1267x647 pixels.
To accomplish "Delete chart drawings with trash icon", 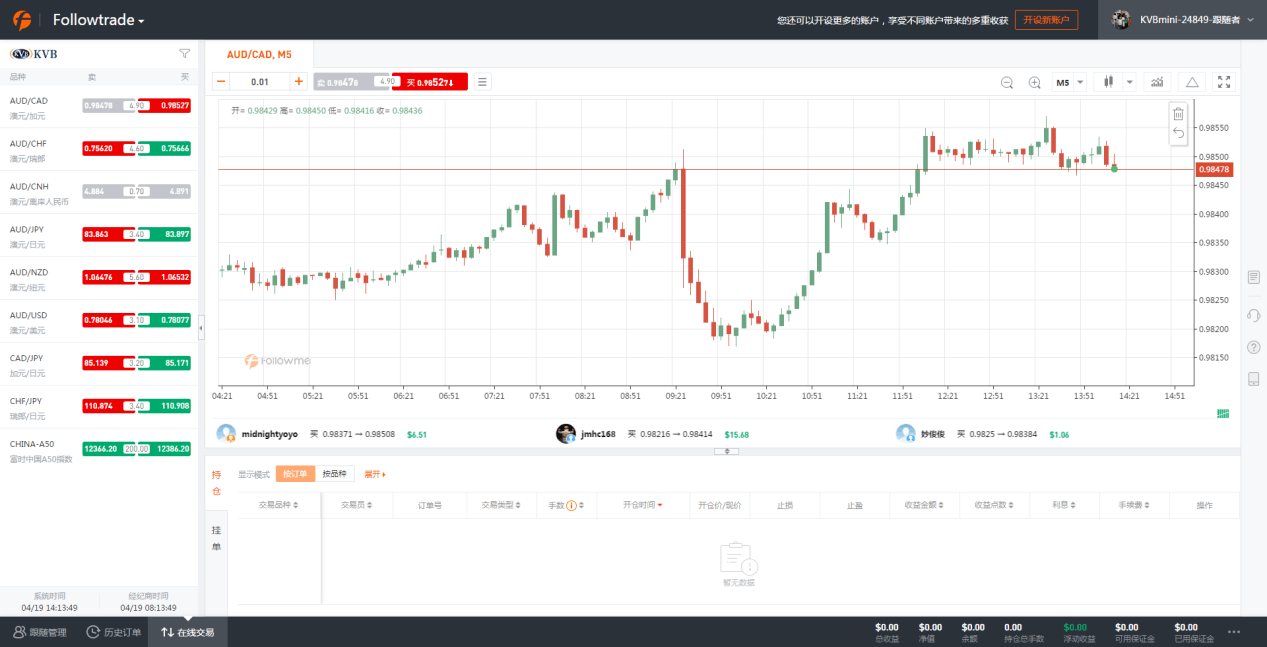I will coord(1178,114).
